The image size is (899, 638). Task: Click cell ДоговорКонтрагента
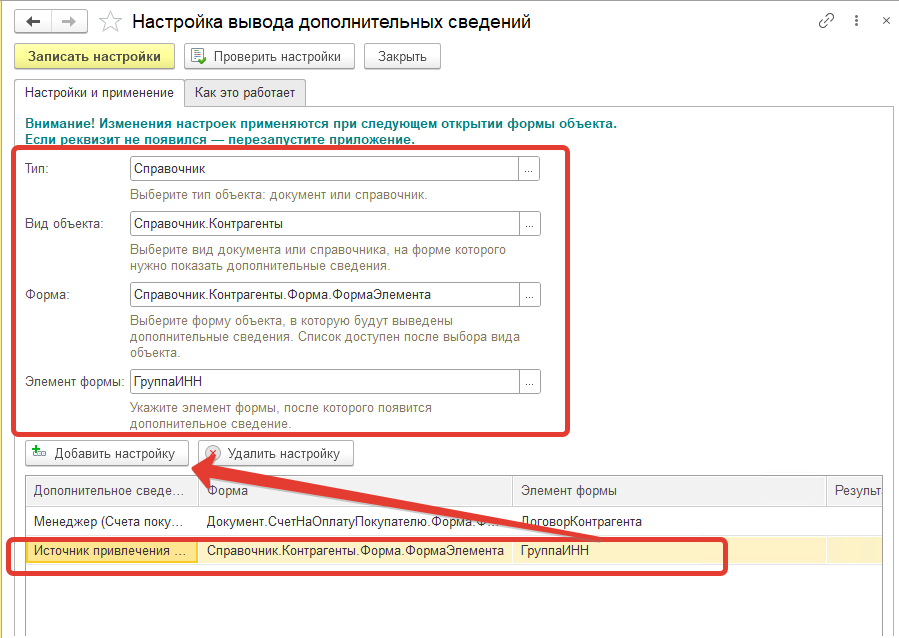(x=669, y=522)
